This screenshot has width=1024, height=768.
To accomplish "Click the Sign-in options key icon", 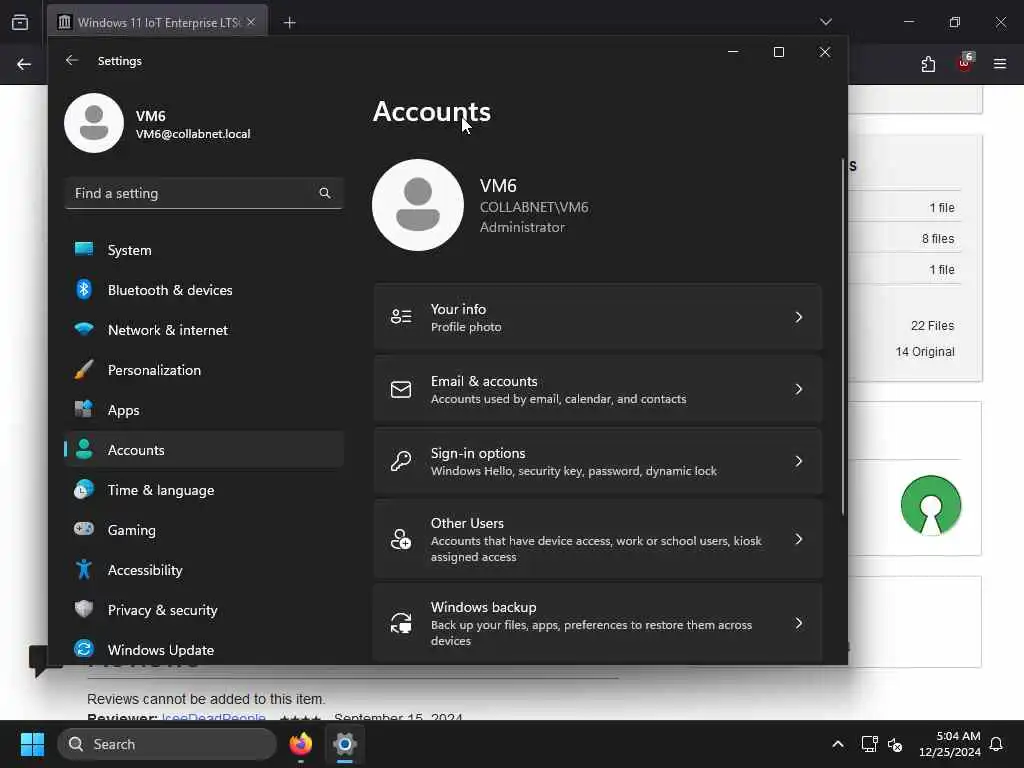I will tap(401, 461).
